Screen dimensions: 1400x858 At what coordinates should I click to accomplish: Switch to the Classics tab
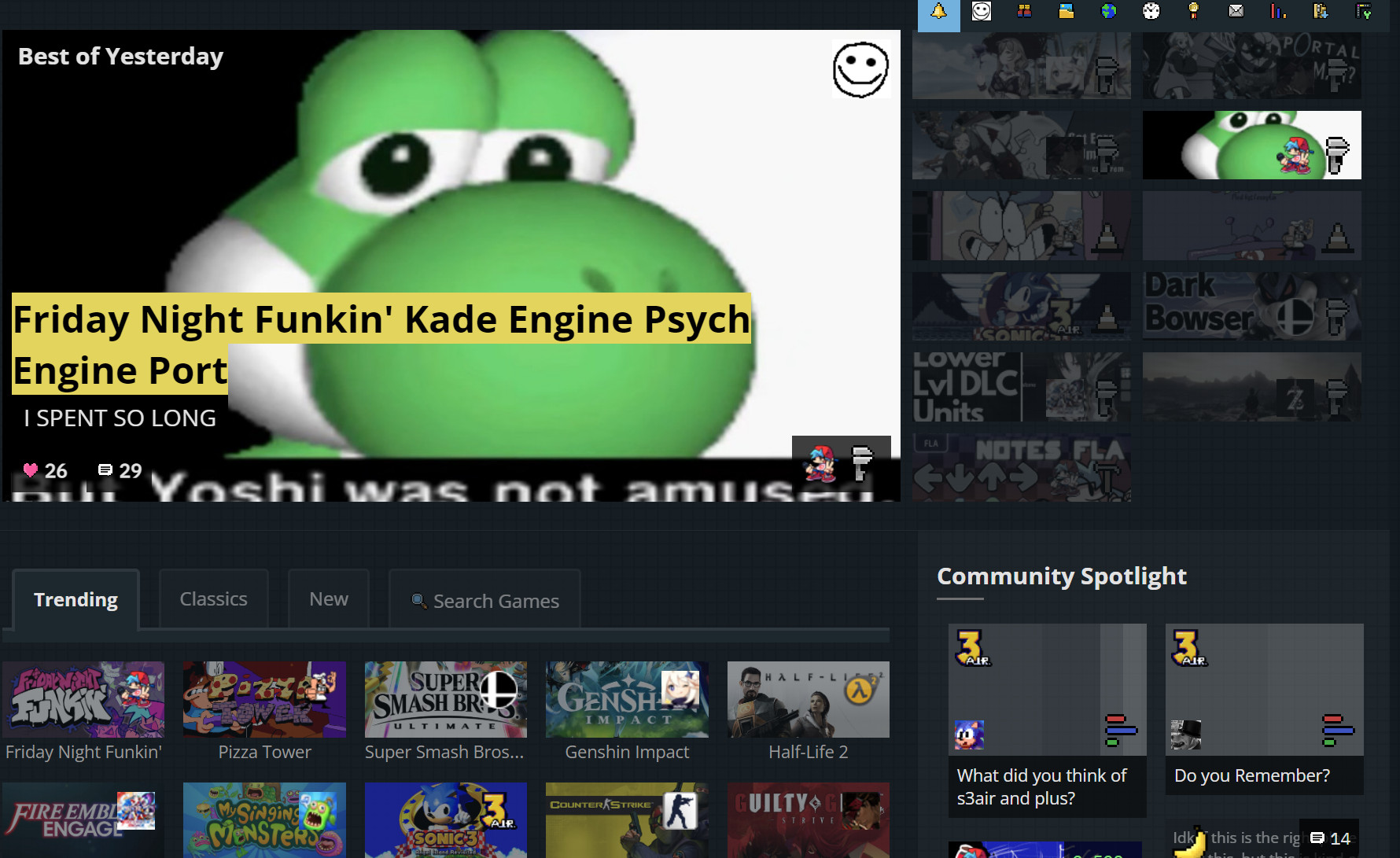pyautogui.click(x=213, y=598)
